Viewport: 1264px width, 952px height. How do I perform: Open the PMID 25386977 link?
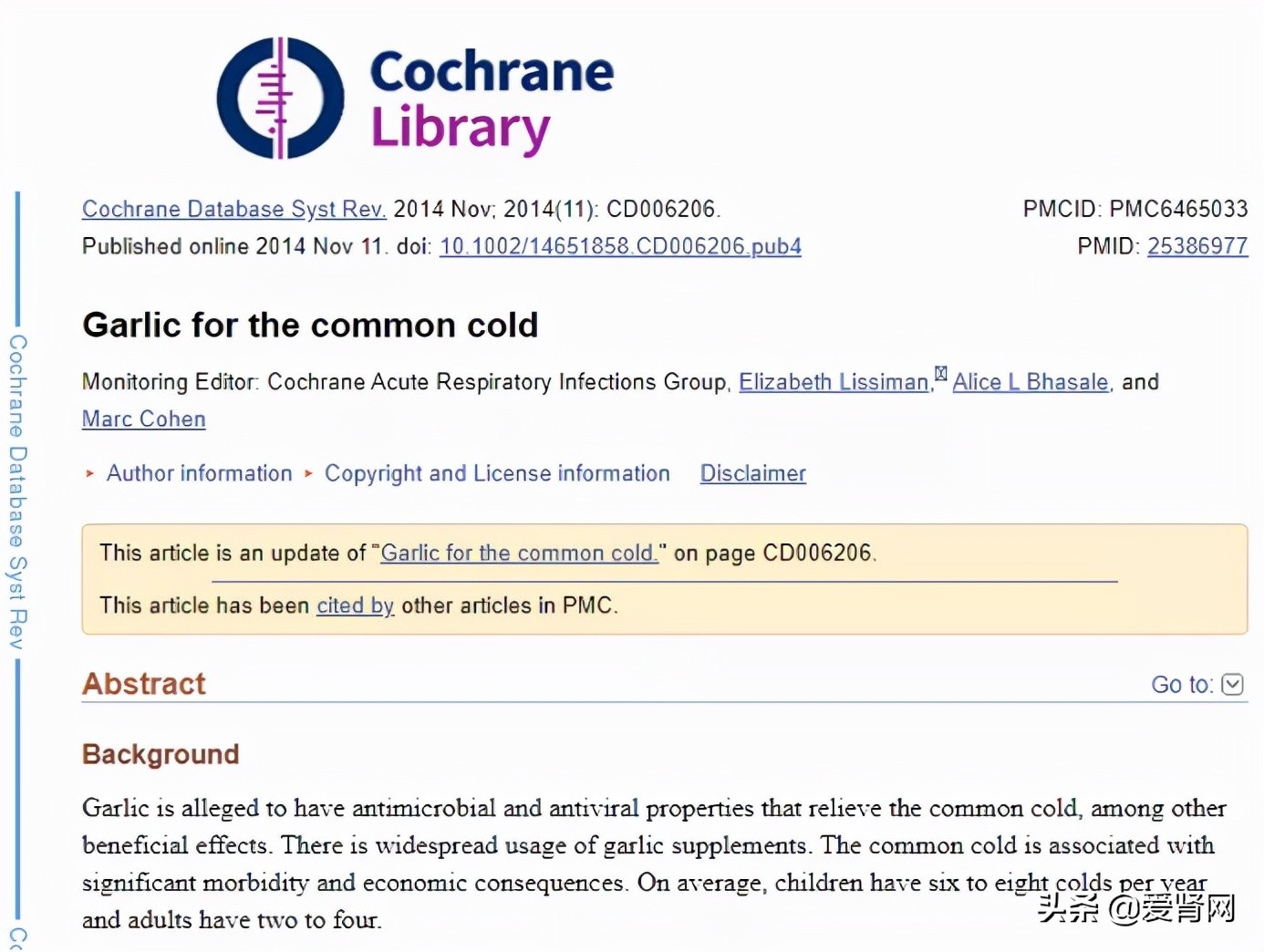[1197, 246]
